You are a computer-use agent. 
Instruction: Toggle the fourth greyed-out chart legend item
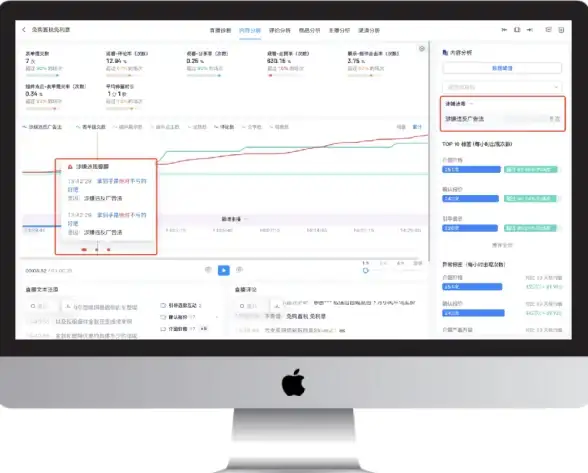click(x=165, y=127)
